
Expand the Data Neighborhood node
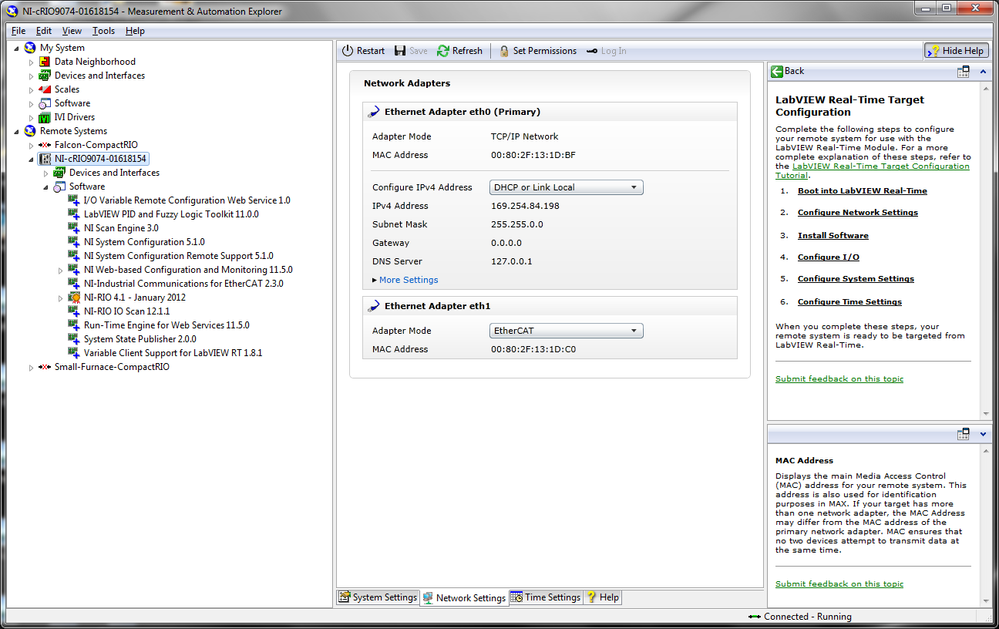(x=31, y=62)
